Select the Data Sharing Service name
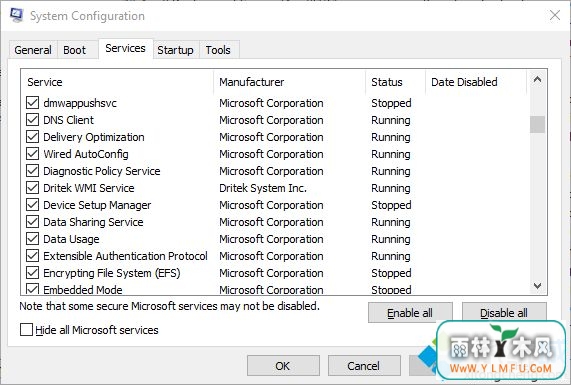 point(93,222)
